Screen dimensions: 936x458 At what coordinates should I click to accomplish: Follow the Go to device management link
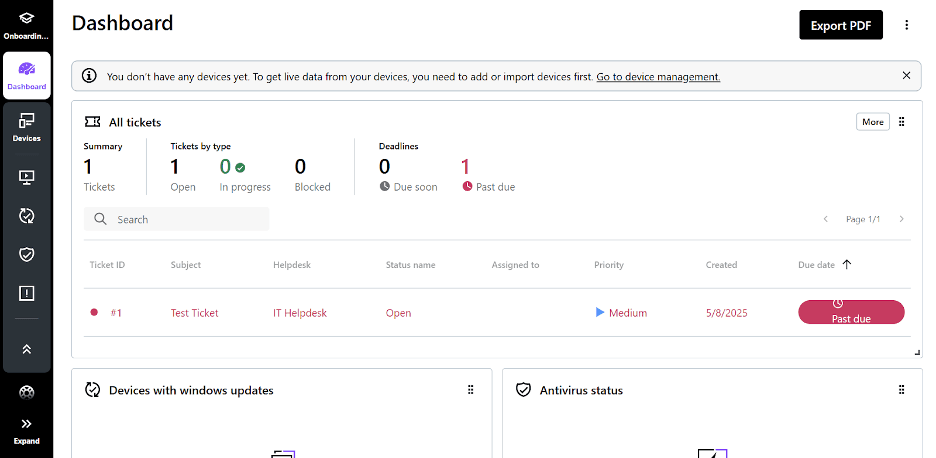(658, 76)
